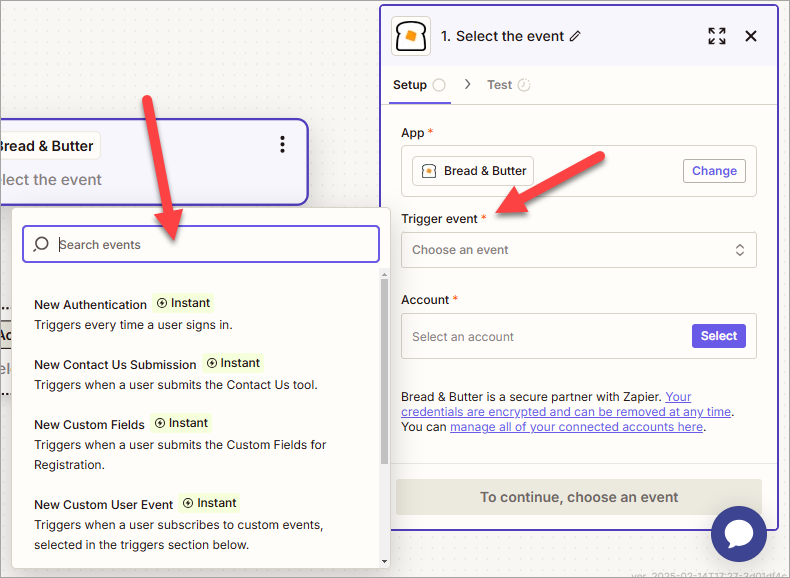Expand the panel to full screen
This screenshot has width=790, height=578.
coord(716,36)
